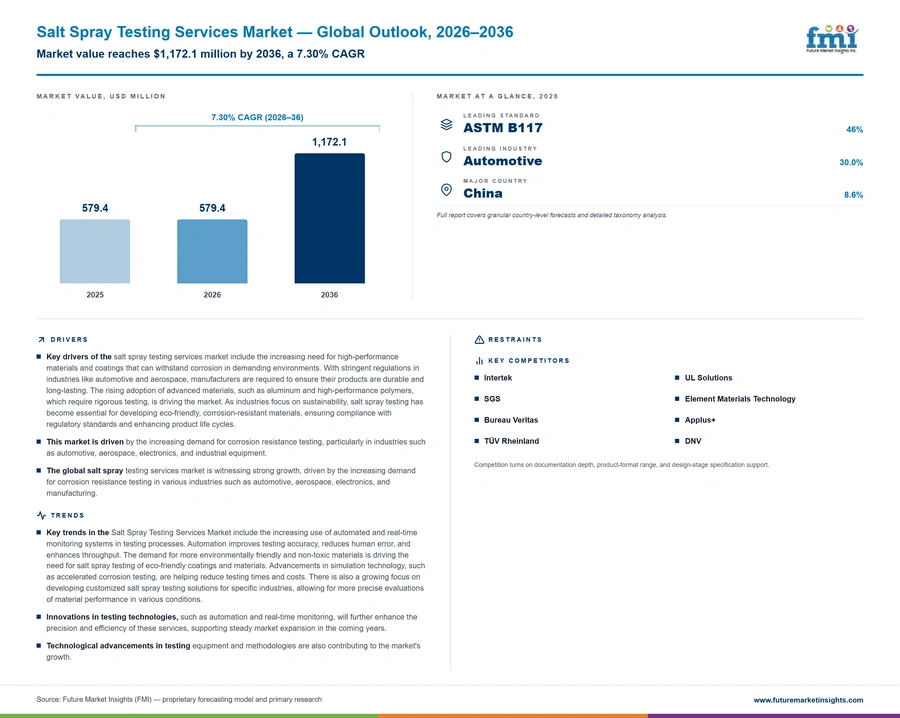
Task: Click the bar chart icon beside Key Competitors
Action: pos(479,360)
